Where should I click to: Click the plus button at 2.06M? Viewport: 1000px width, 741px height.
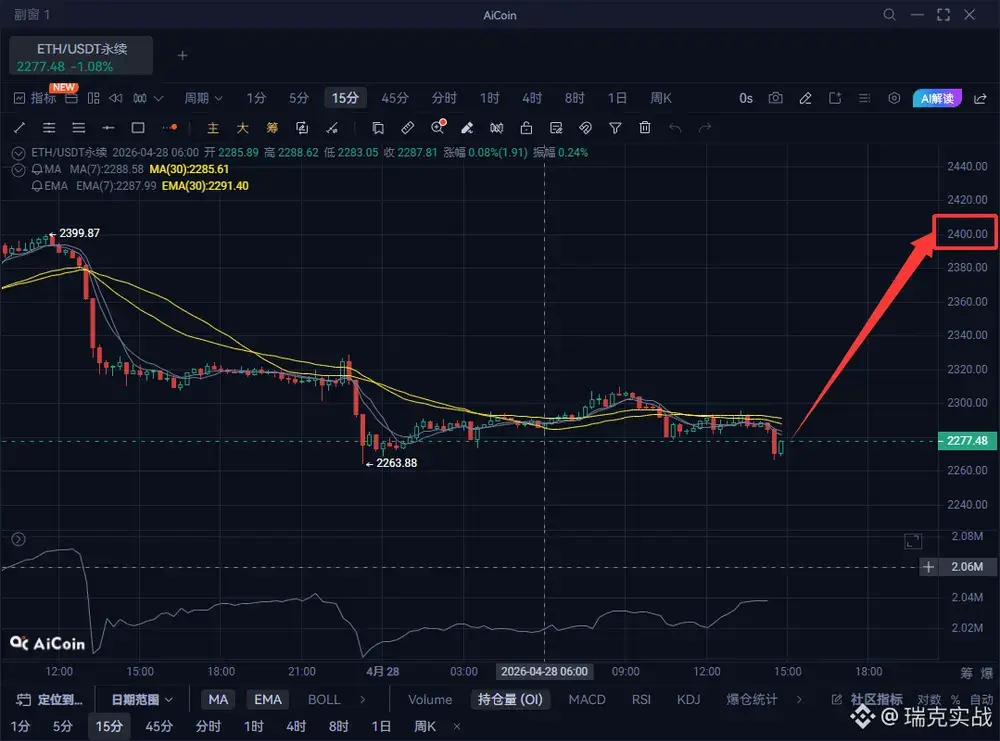click(x=929, y=567)
